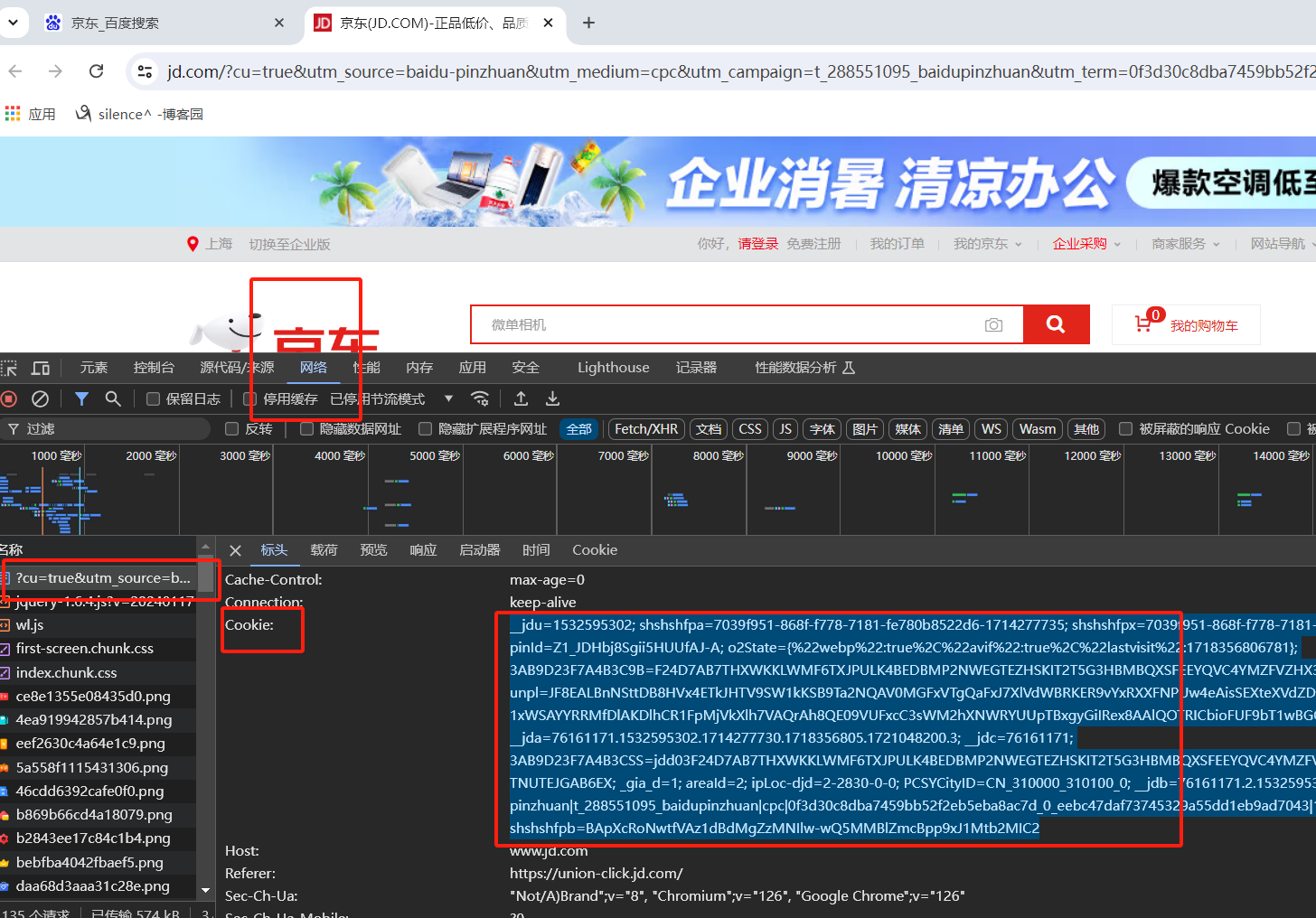The image size is (1316, 918).
Task: Stop recording network log with the red record icon
Action: 9,398
